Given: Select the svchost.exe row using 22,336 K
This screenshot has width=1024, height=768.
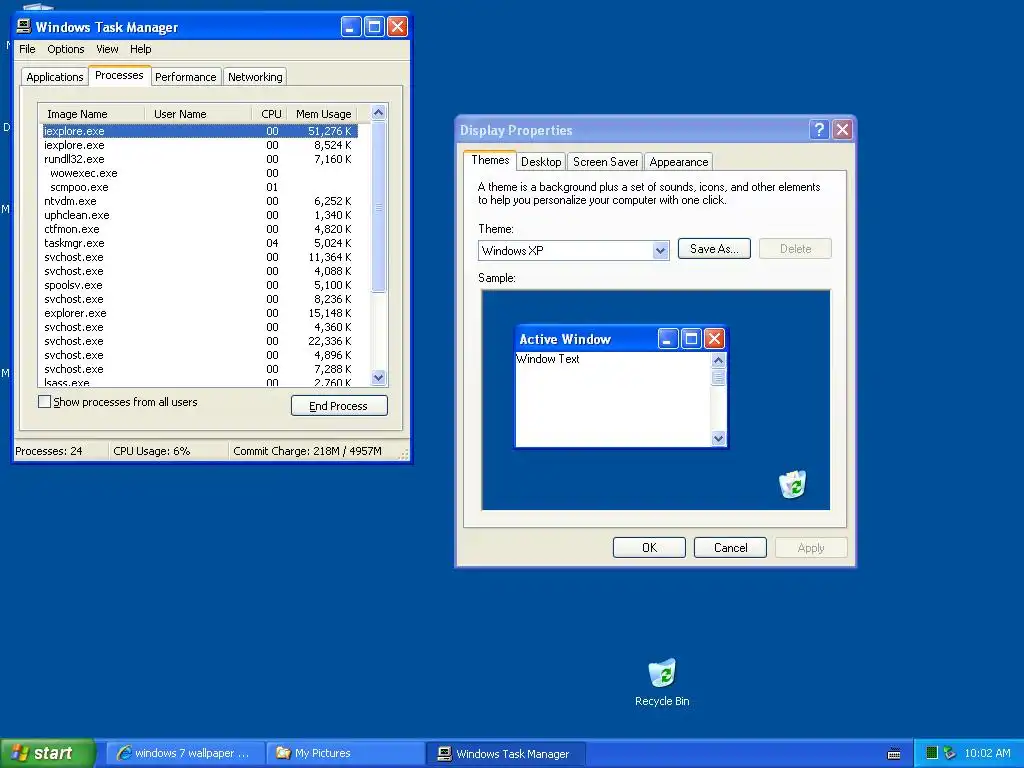Looking at the screenshot, I should [x=199, y=341].
